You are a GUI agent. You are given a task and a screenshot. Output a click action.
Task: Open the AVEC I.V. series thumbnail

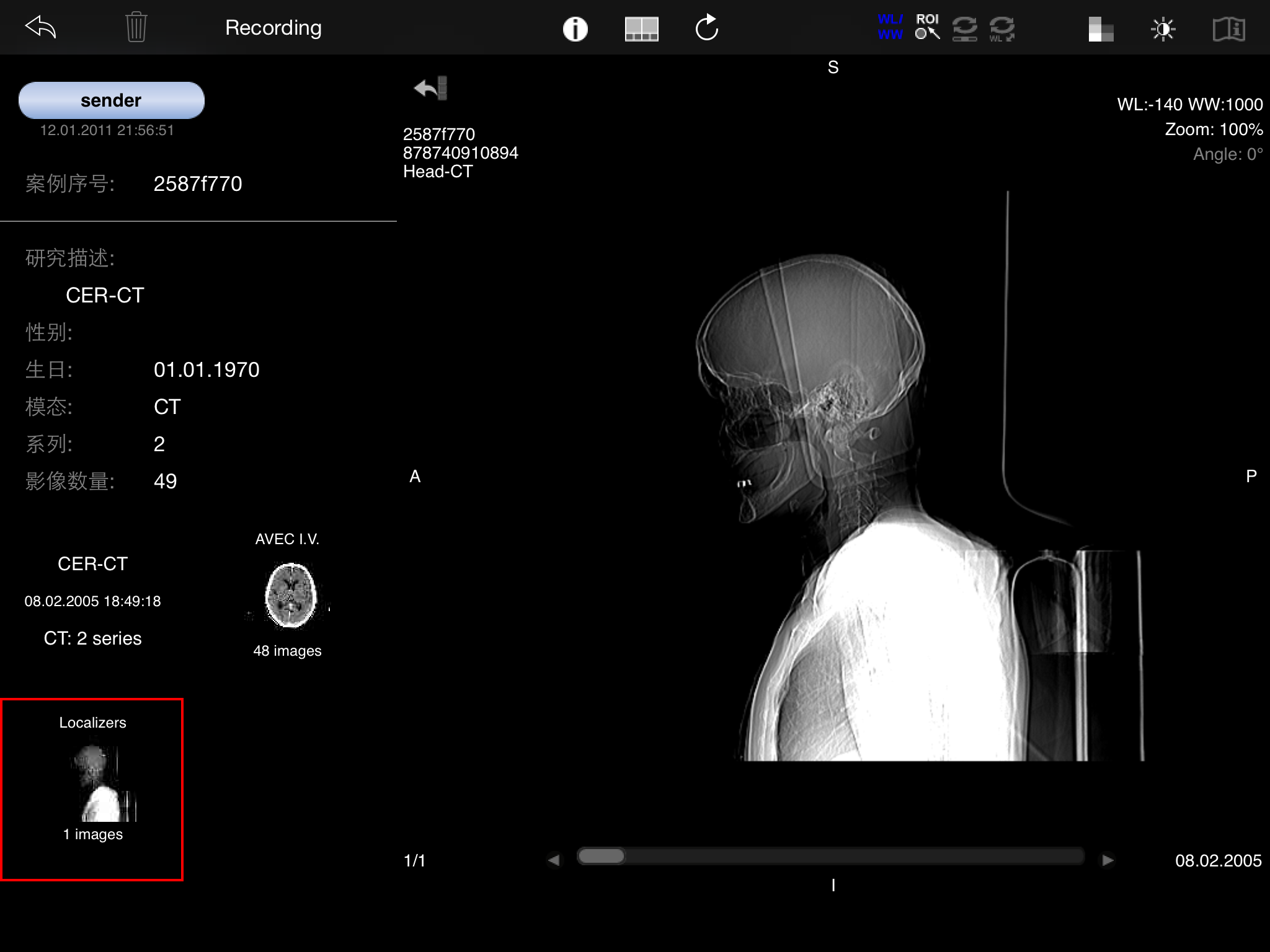pyautogui.click(x=289, y=596)
